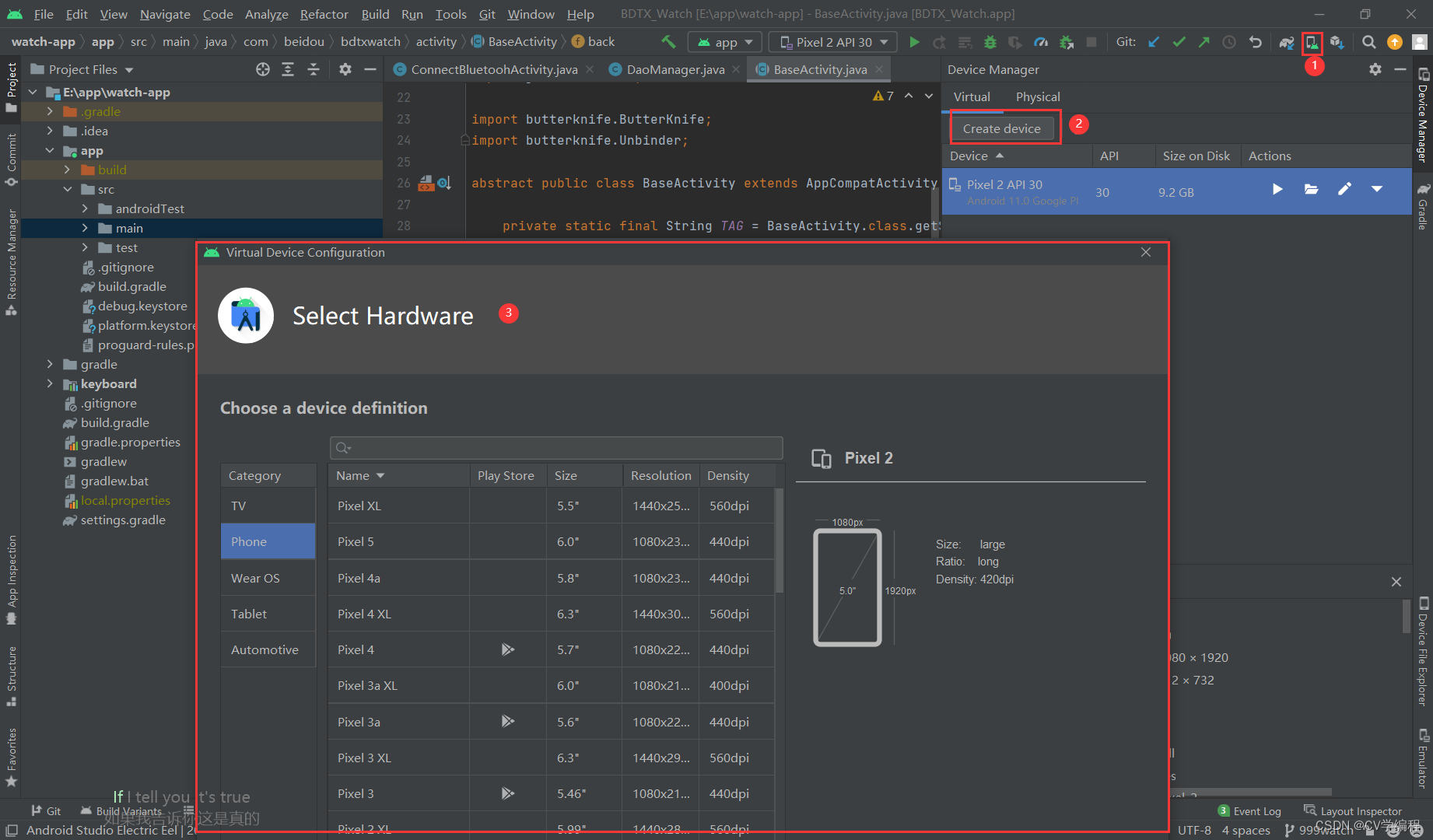1433x840 pixels.
Task: Close the Virtual Device Configuration dialog
Action: 1145,252
